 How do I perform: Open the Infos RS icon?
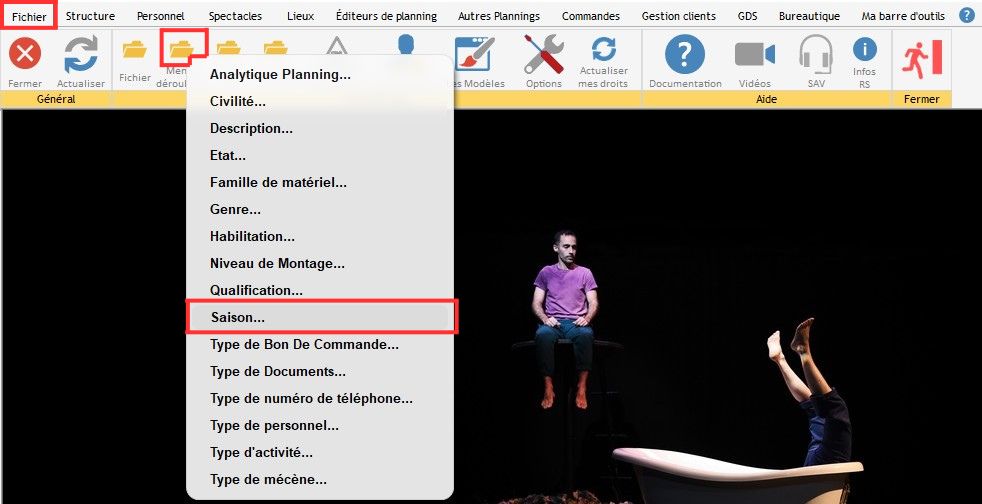click(864, 50)
